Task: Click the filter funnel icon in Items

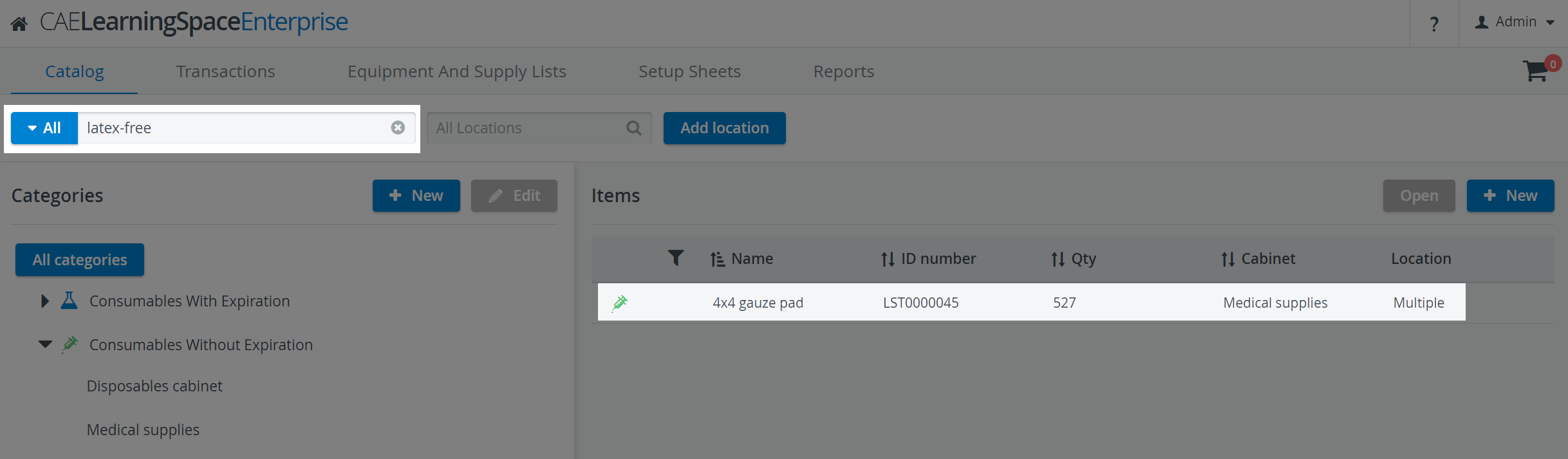Action: point(675,258)
